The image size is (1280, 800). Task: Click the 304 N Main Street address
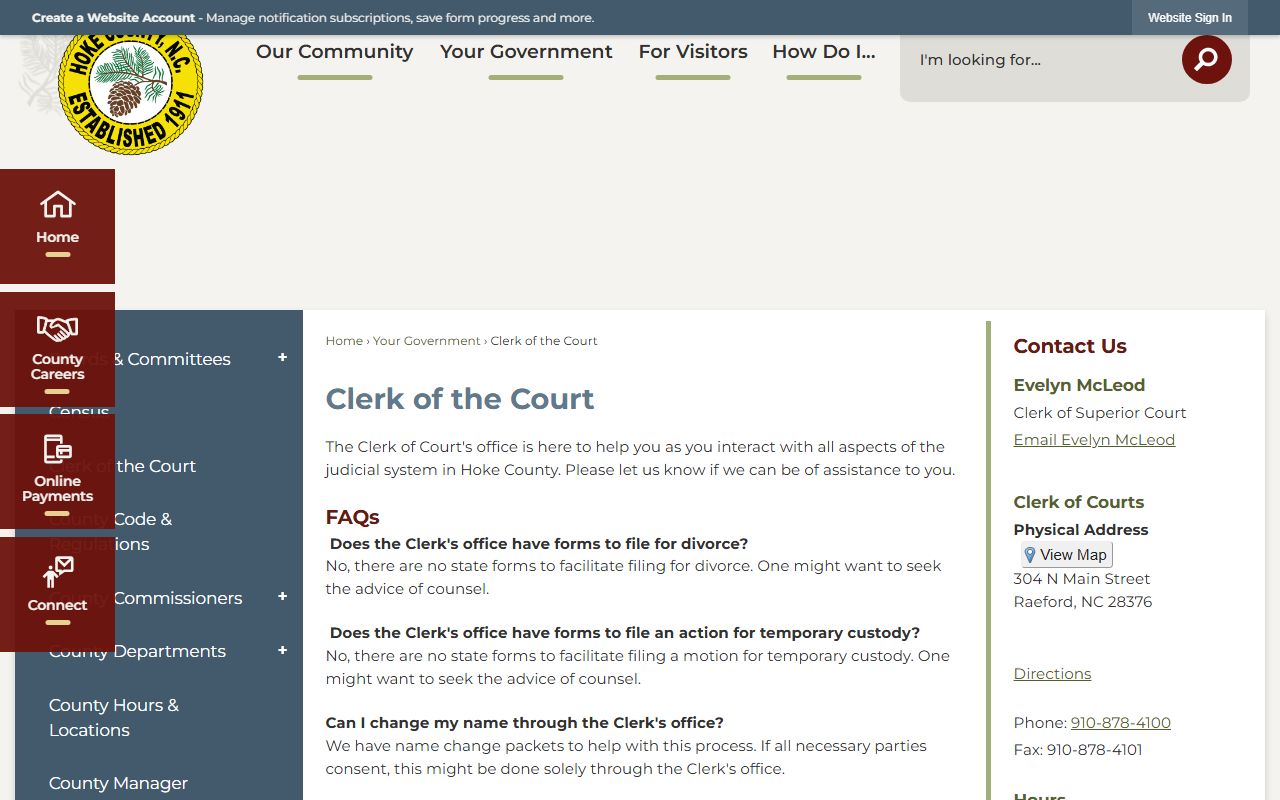click(1082, 579)
